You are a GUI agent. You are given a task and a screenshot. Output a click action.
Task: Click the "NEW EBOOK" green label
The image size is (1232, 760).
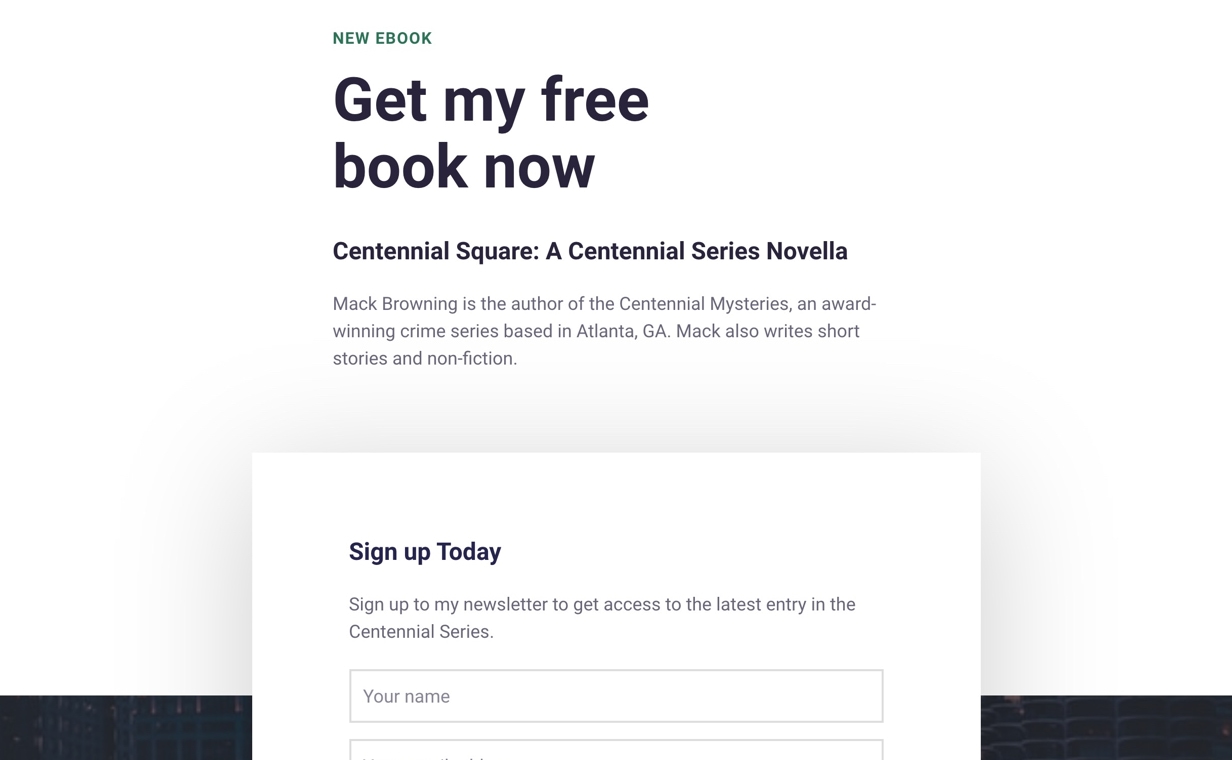point(382,39)
